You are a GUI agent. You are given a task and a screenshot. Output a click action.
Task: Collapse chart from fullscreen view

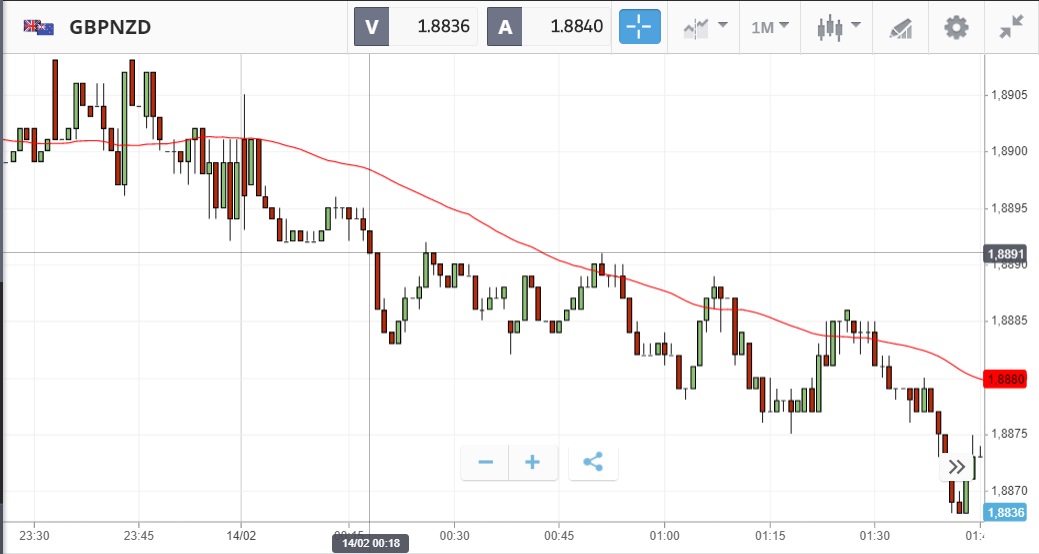[x=1012, y=27]
